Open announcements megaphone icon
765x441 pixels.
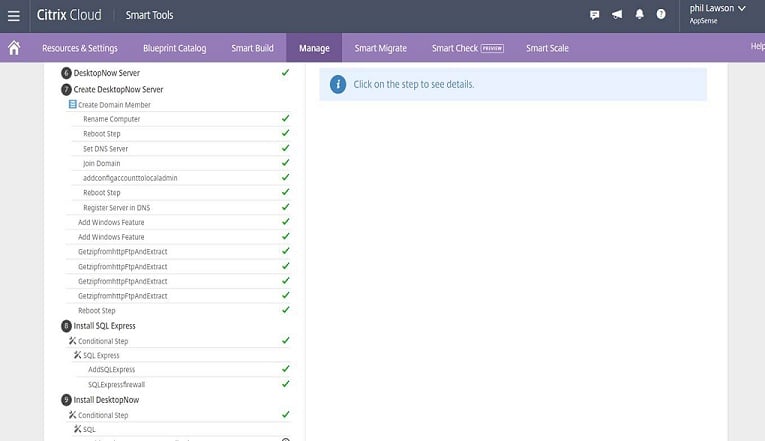click(617, 15)
